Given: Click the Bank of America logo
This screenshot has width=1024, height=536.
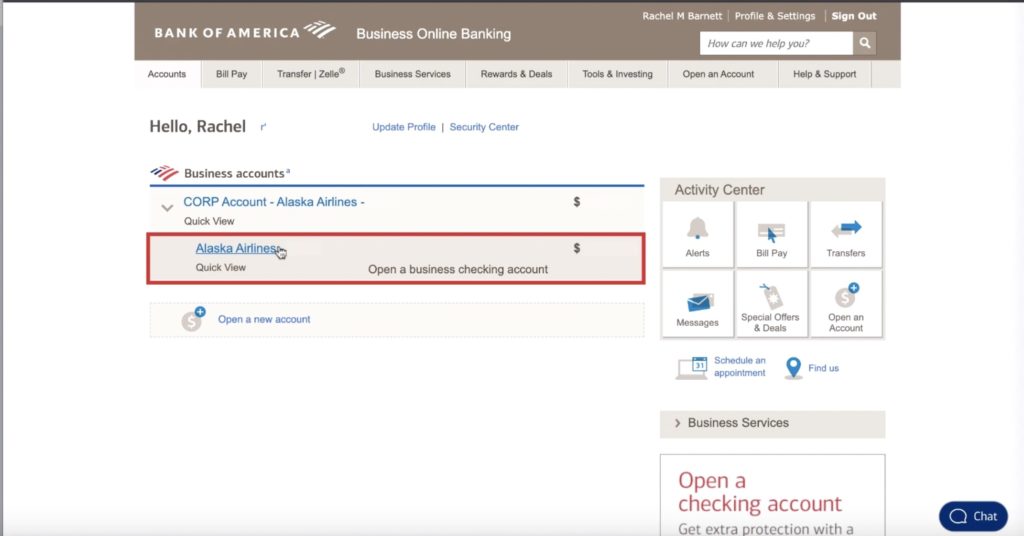Looking at the screenshot, I should [x=245, y=31].
